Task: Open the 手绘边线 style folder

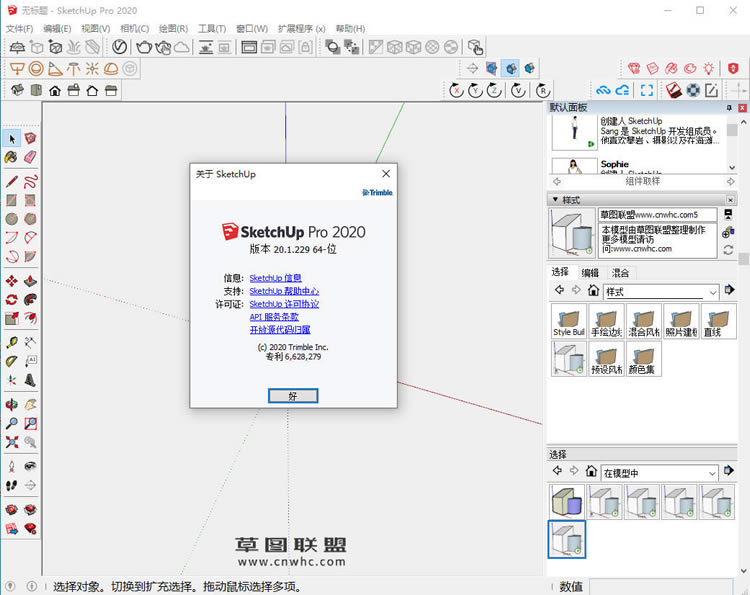Action: (606, 321)
